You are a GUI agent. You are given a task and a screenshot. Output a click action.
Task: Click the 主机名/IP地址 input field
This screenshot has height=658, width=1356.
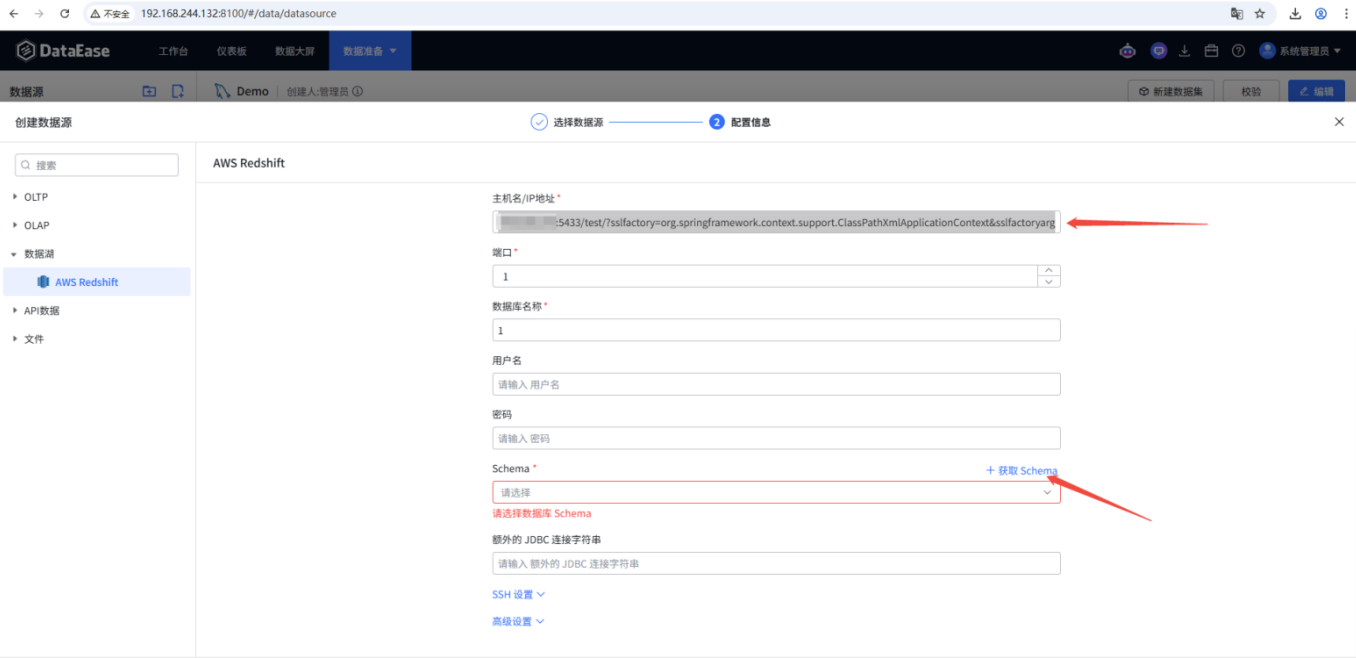click(776, 222)
